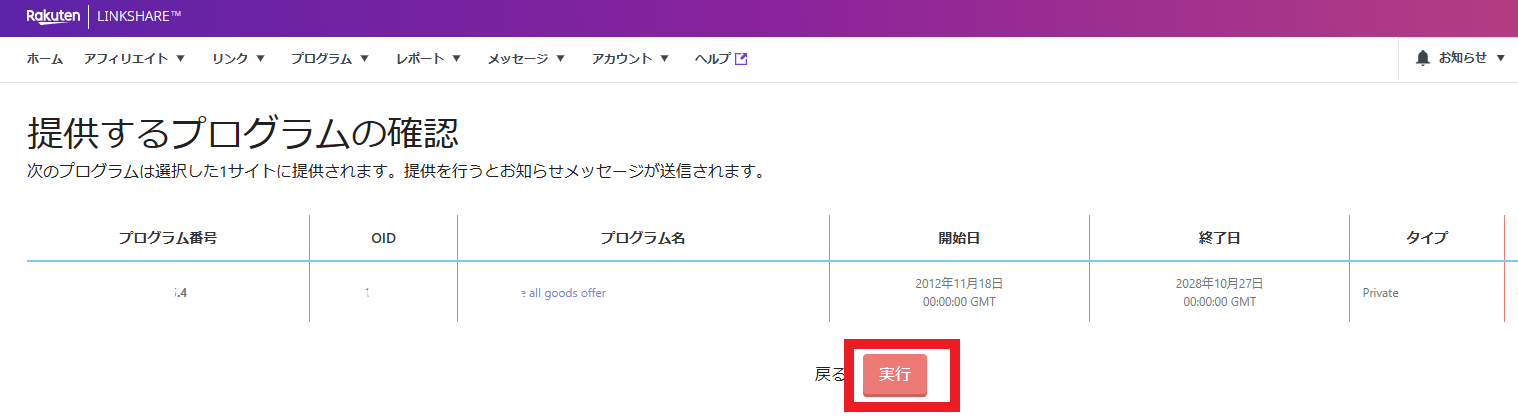Click the 終了日 column header
This screenshot has width=1518, height=419.
click(x=1218, y=238)
